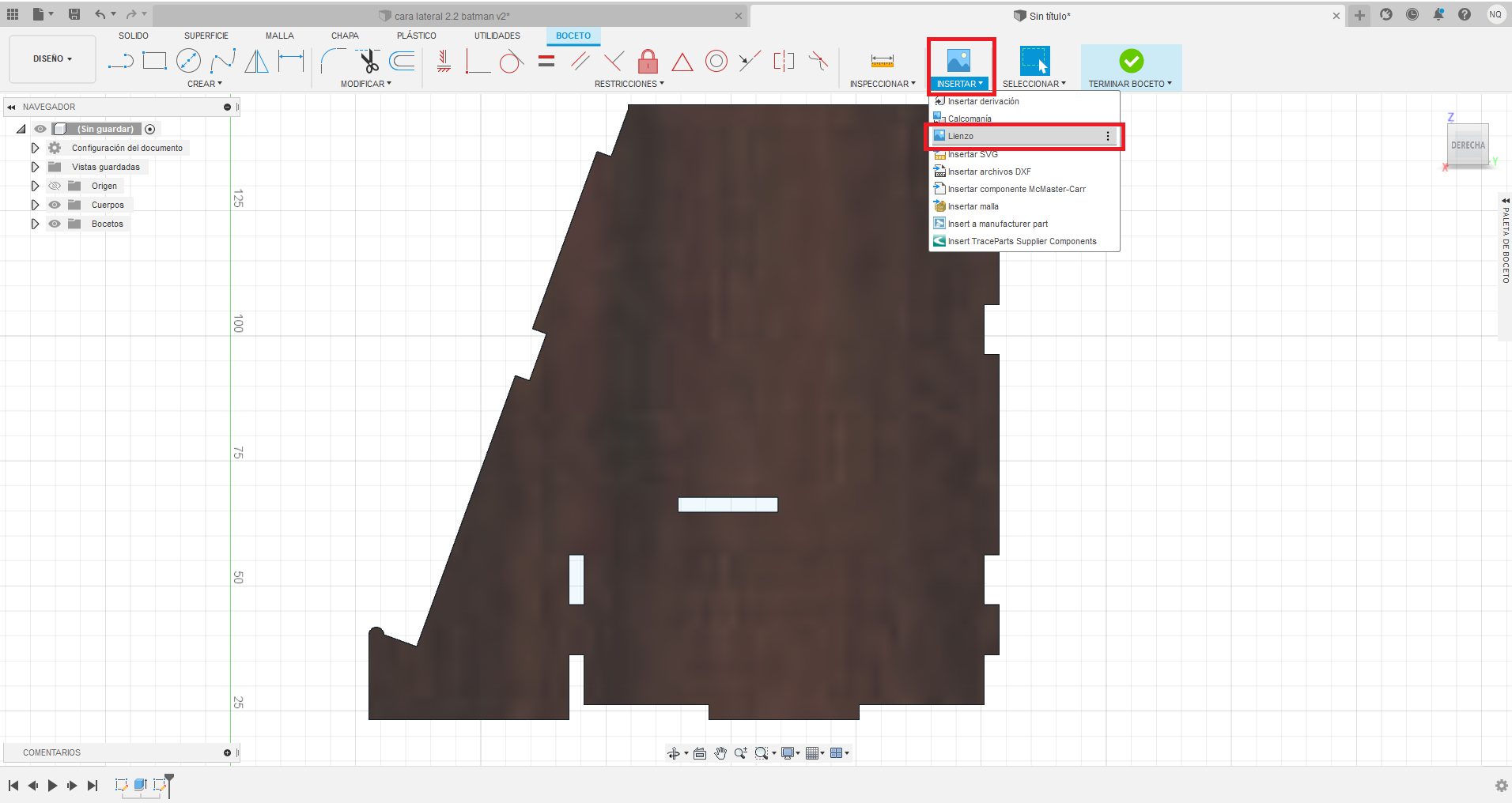Viewport: 1512px width, 803px height.
Task: Choose Calcomanía menu entry
Action: [x=1024, y=119]
